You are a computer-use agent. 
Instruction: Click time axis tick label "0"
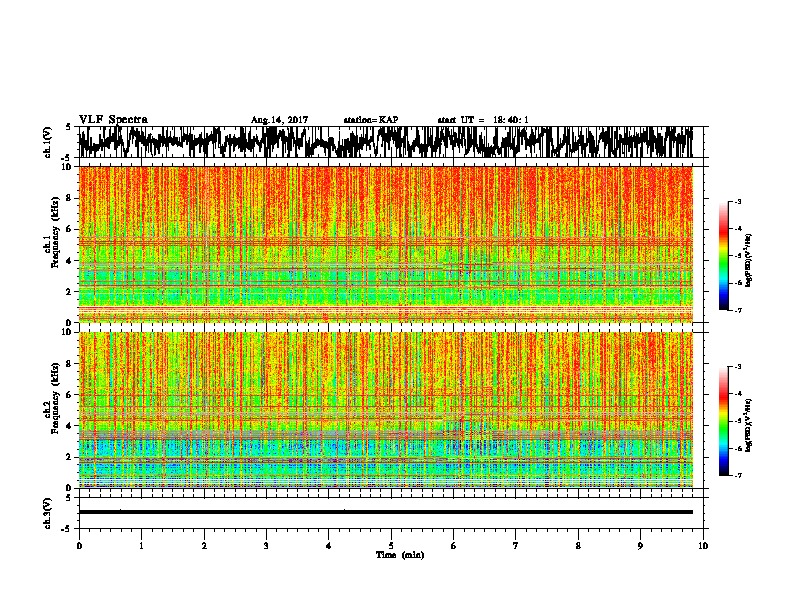[x=79, y=546]
